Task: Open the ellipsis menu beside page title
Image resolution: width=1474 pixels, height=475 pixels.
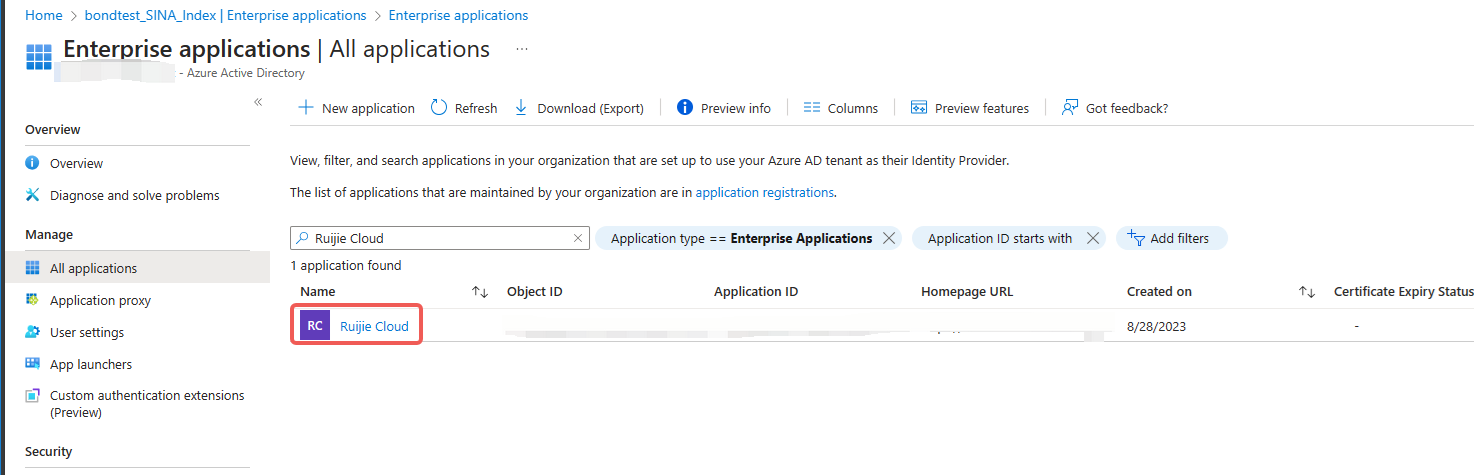Action: point(521,49)
